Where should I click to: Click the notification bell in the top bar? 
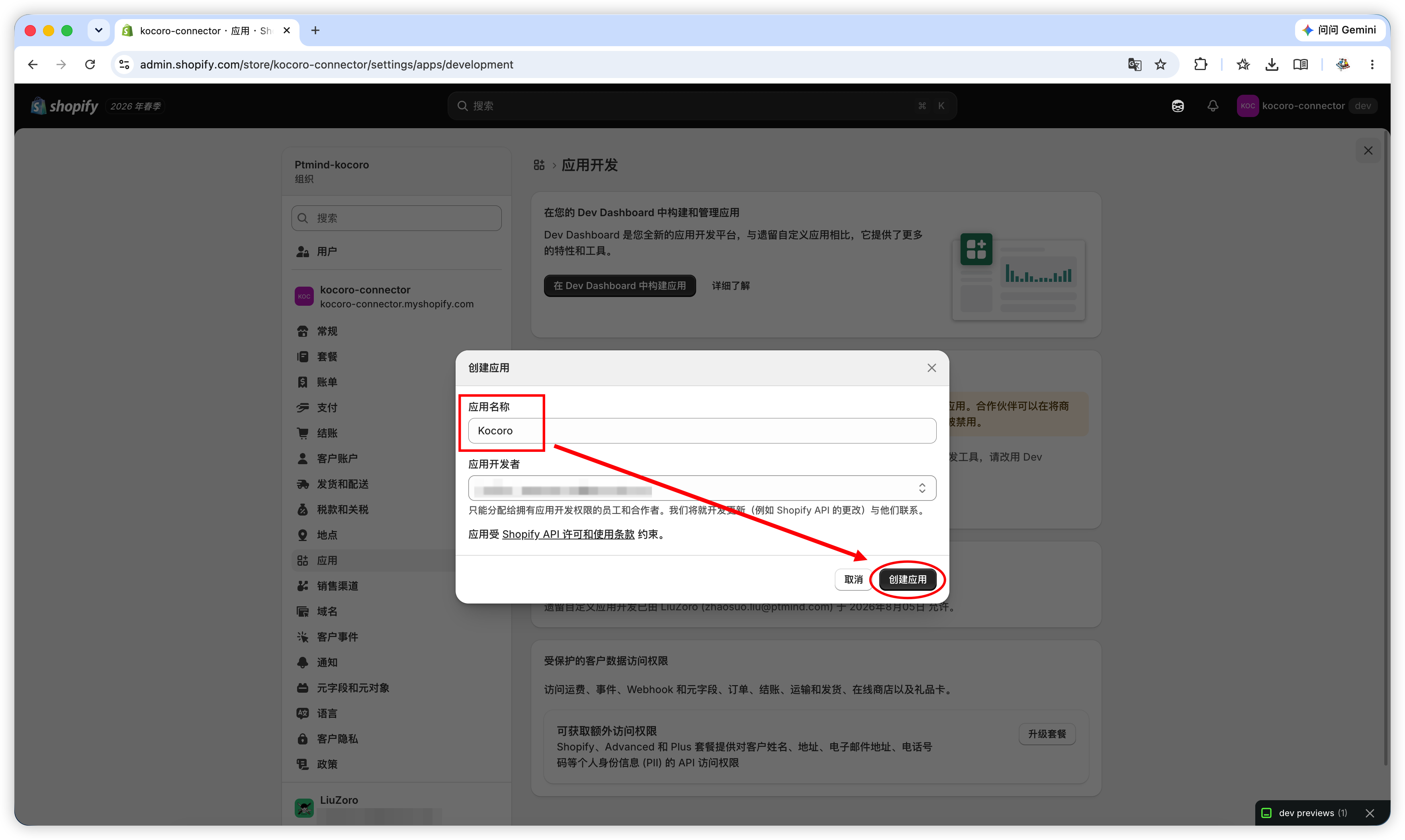1213,106
